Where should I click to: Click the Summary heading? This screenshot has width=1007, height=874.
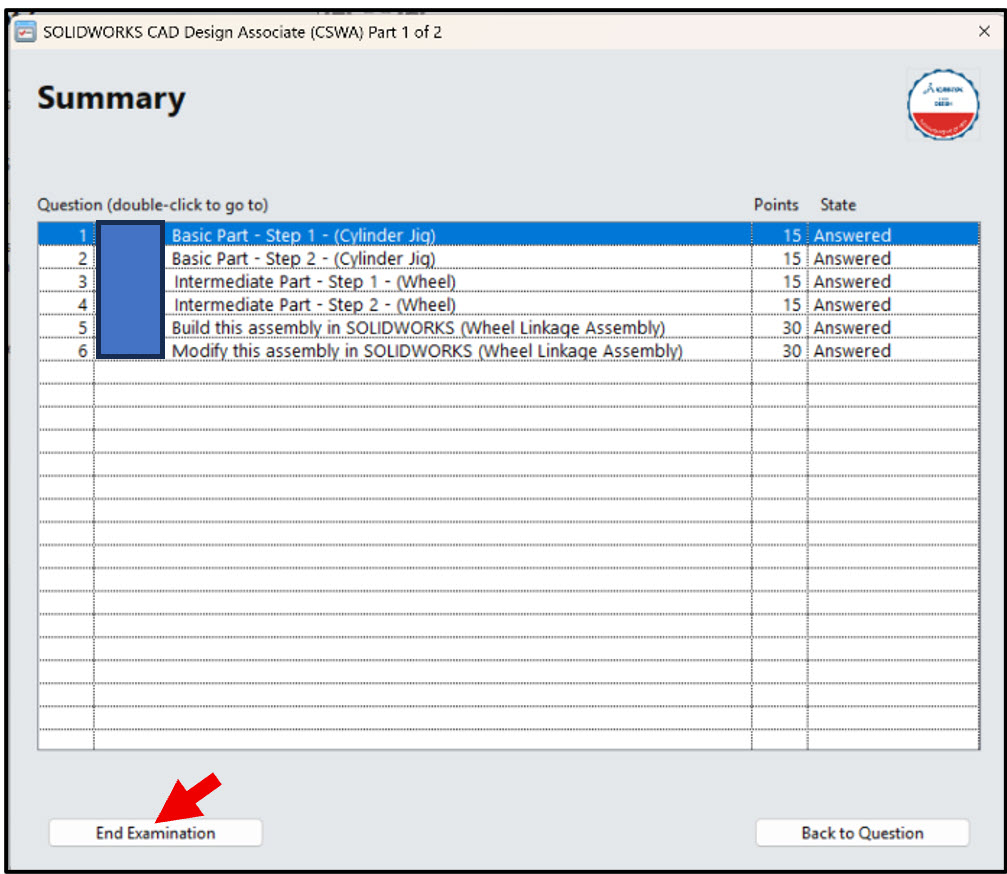click(x=110, y=98)
